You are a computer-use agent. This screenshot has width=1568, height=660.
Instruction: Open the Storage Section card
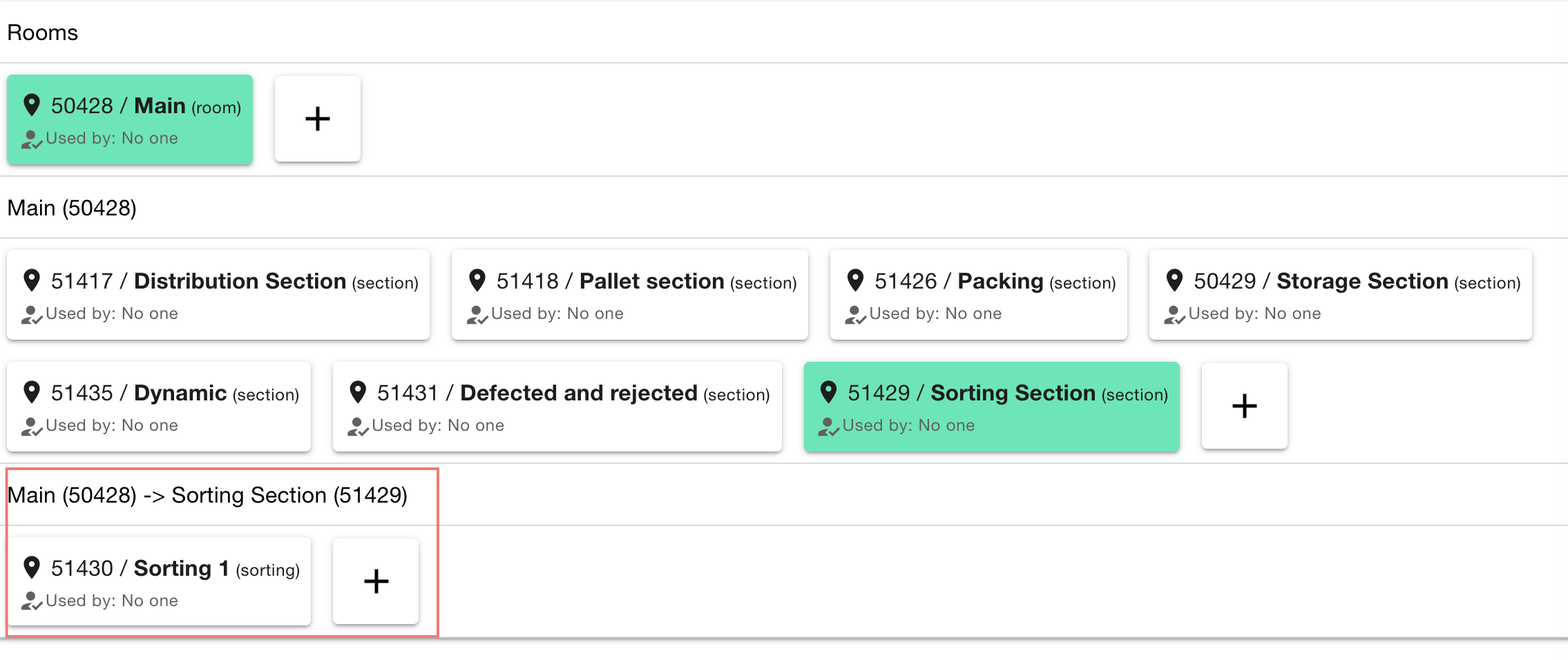pyautogui.click(x=1340, y=295)
